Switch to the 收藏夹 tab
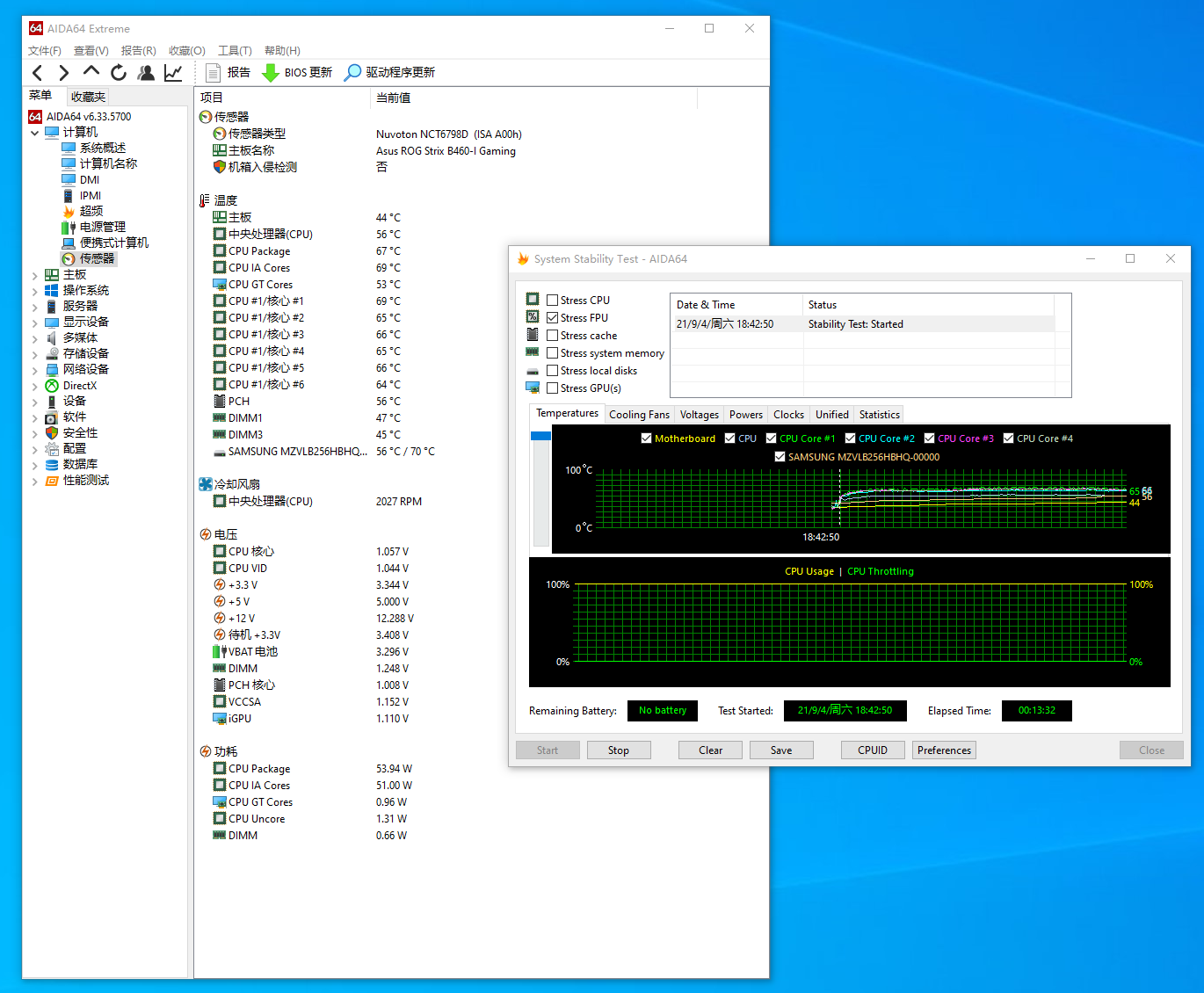 (88, 97)
